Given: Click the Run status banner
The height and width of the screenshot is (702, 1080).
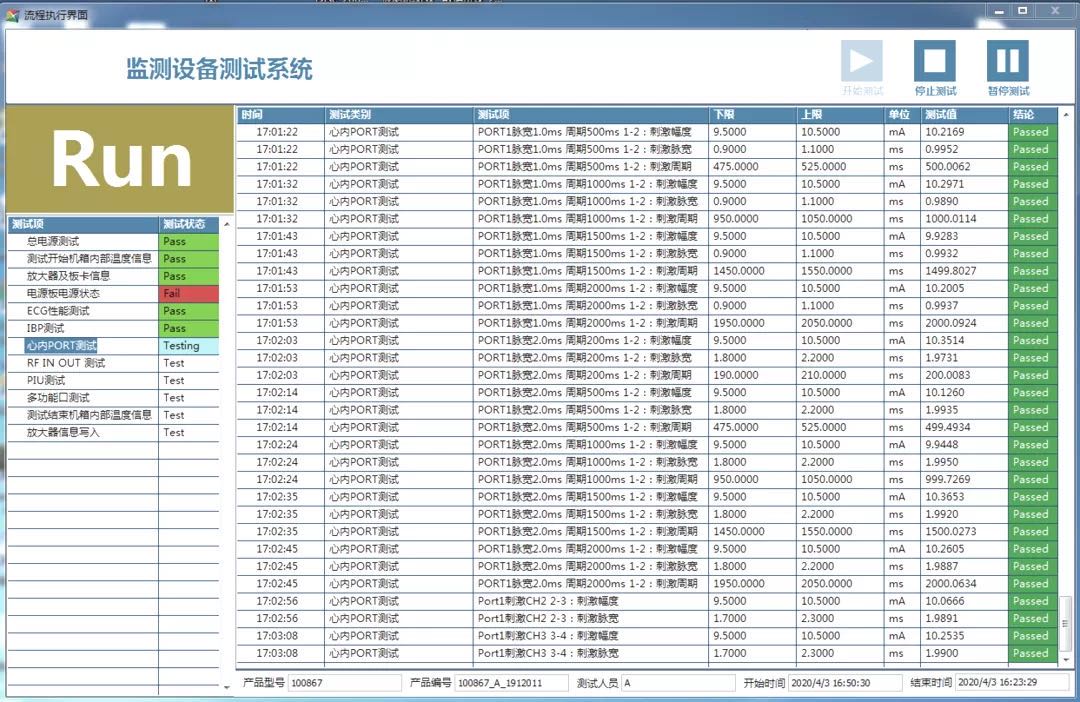Looking at the screenshot, I should [x=120, y=159].
